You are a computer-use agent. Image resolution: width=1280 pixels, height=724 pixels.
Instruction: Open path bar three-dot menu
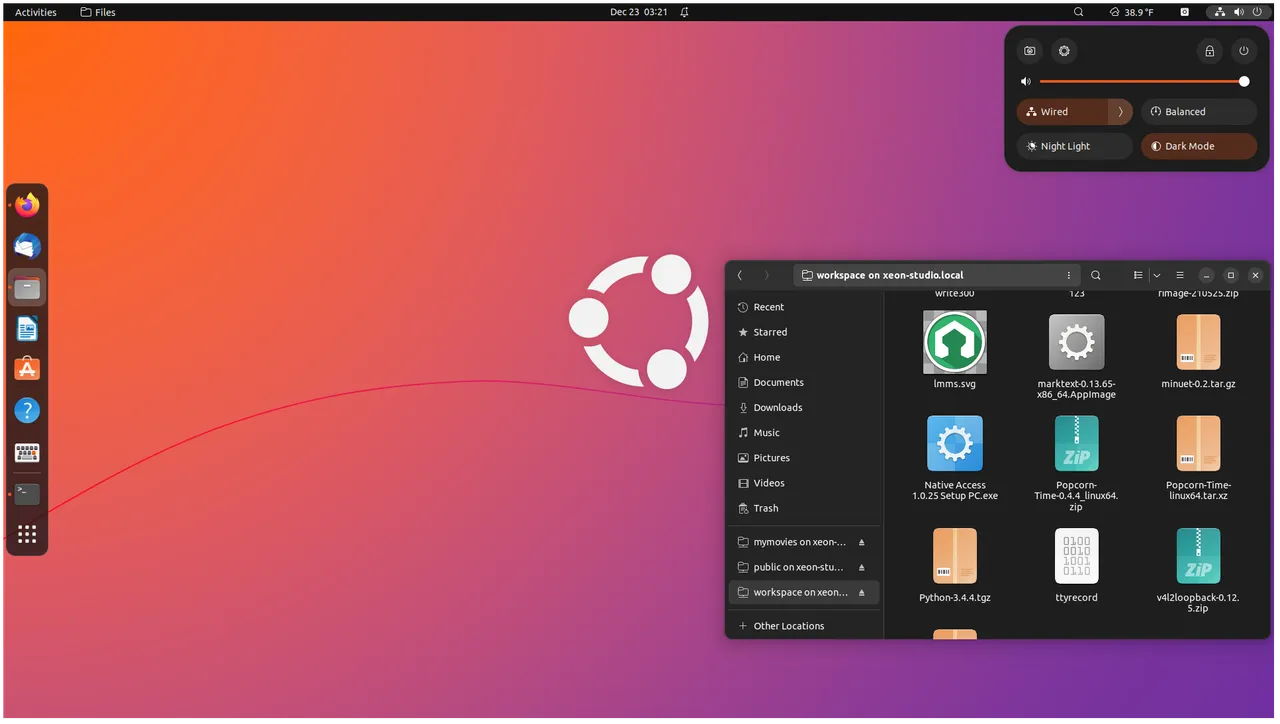(1069, 275)
